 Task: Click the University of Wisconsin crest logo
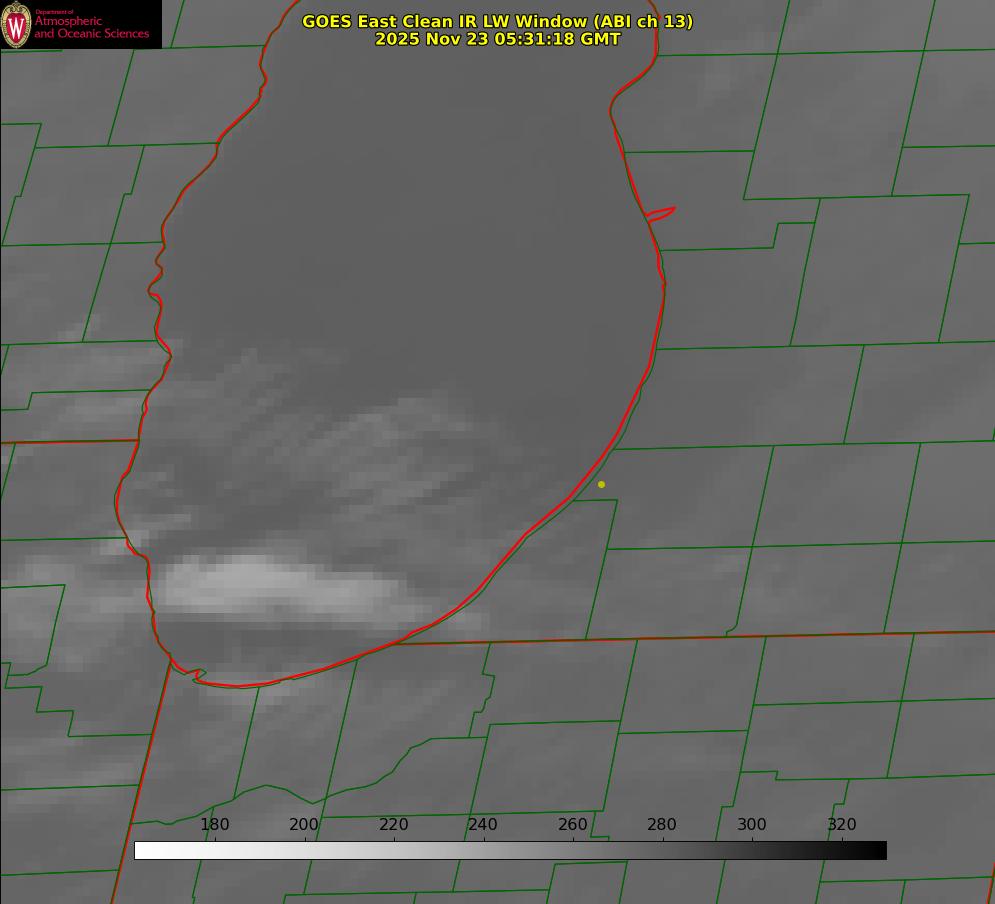(x=16, y=24)
